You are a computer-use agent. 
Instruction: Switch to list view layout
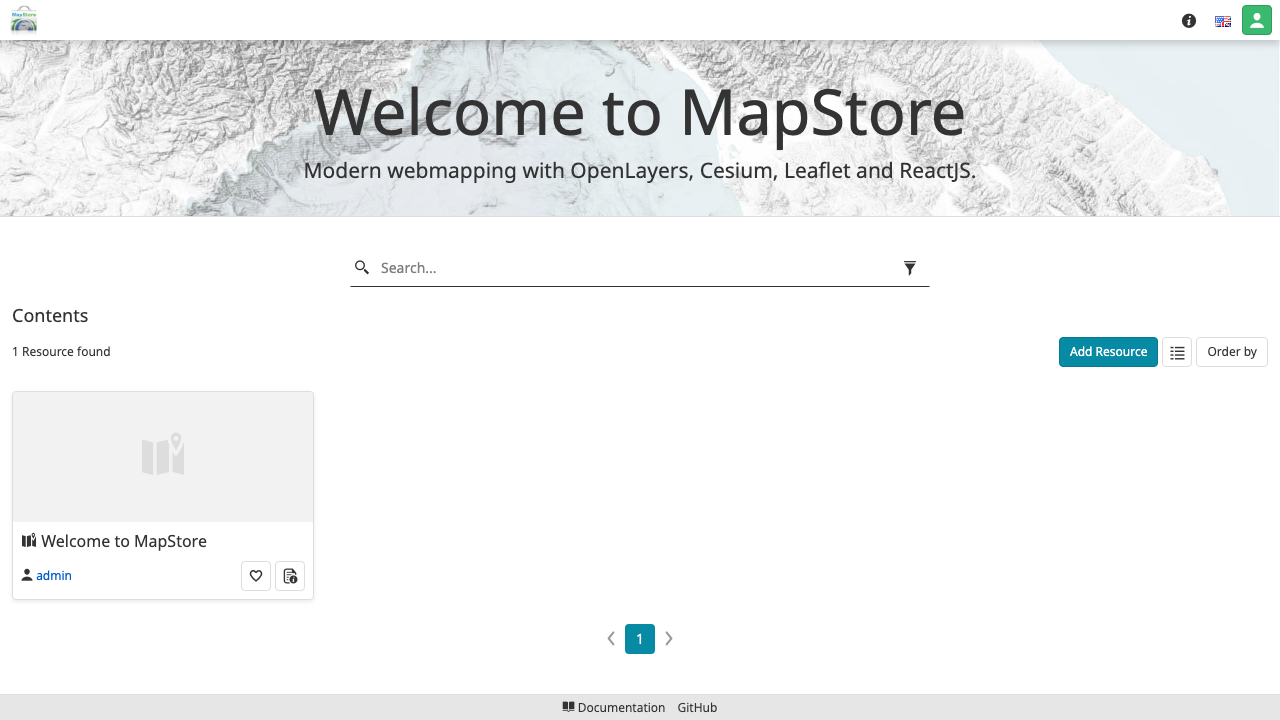[x=1177, y=352]
